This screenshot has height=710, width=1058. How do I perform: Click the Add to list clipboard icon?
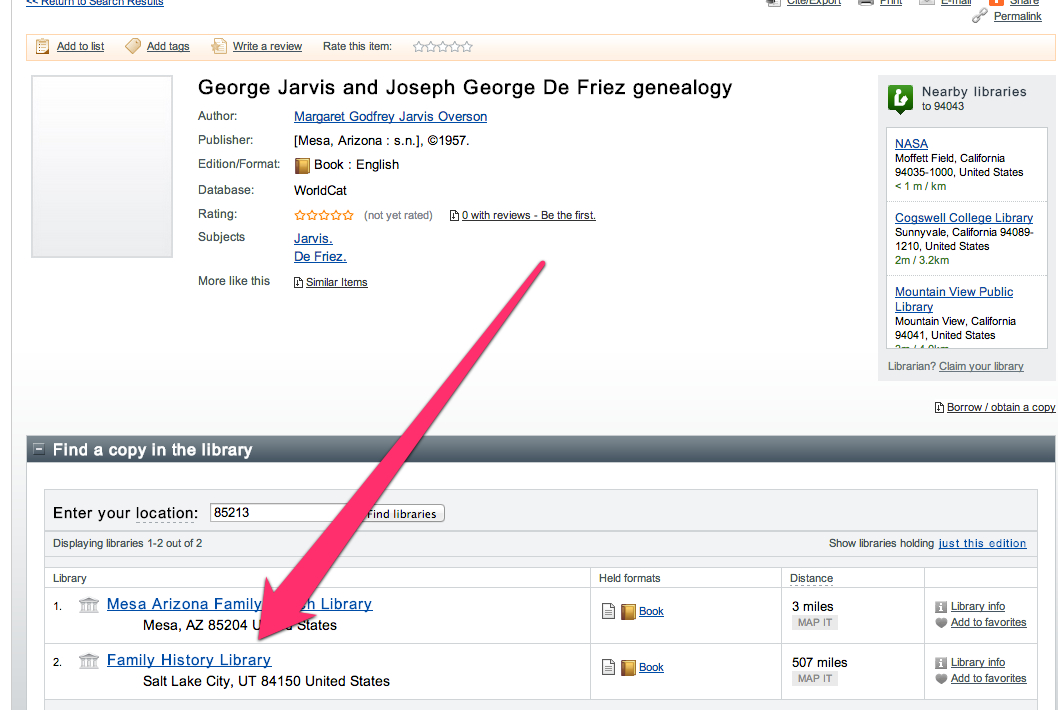42,46
